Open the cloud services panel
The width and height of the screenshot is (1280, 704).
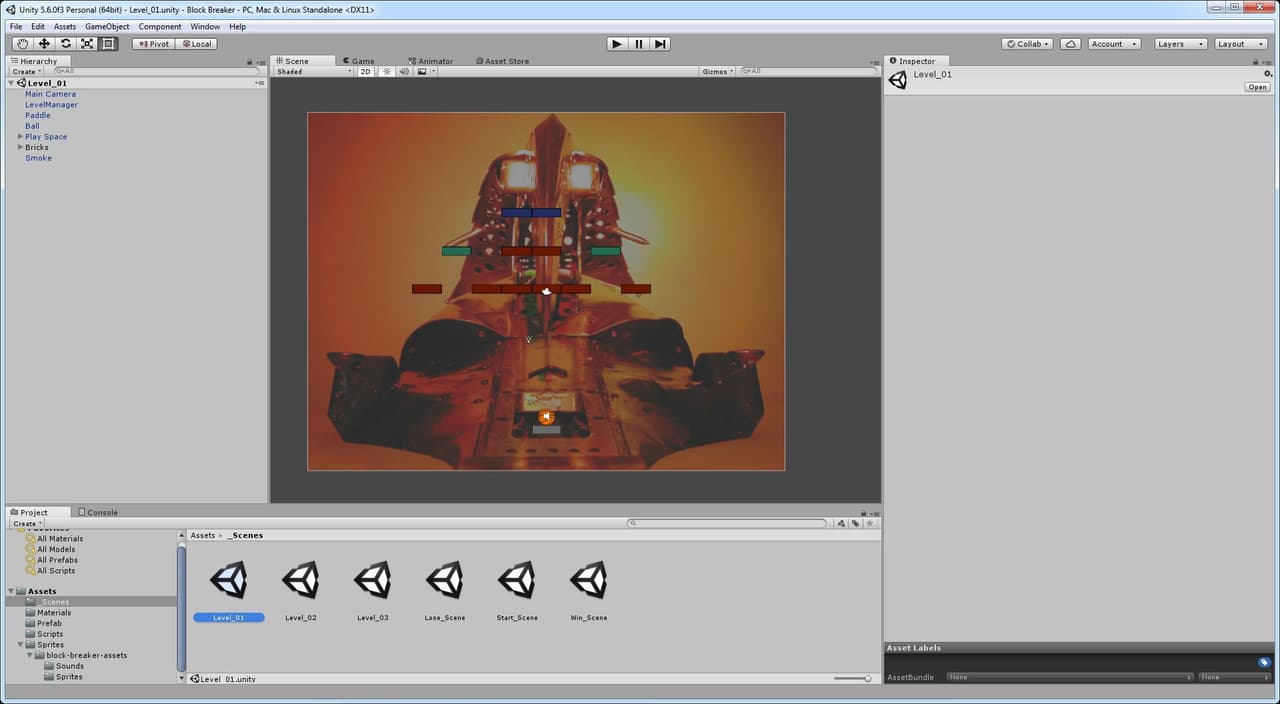point(1071,44)
